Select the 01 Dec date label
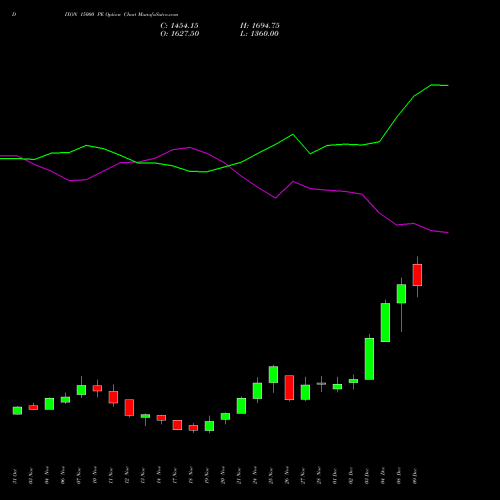This screenshot has height=500, width=500. [x=335, y=476]
